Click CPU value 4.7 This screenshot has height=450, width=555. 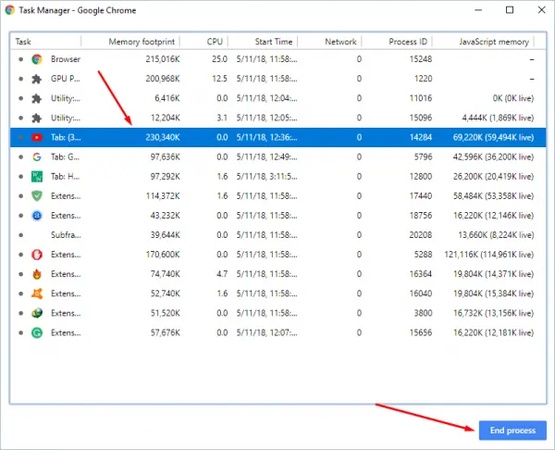222,274
